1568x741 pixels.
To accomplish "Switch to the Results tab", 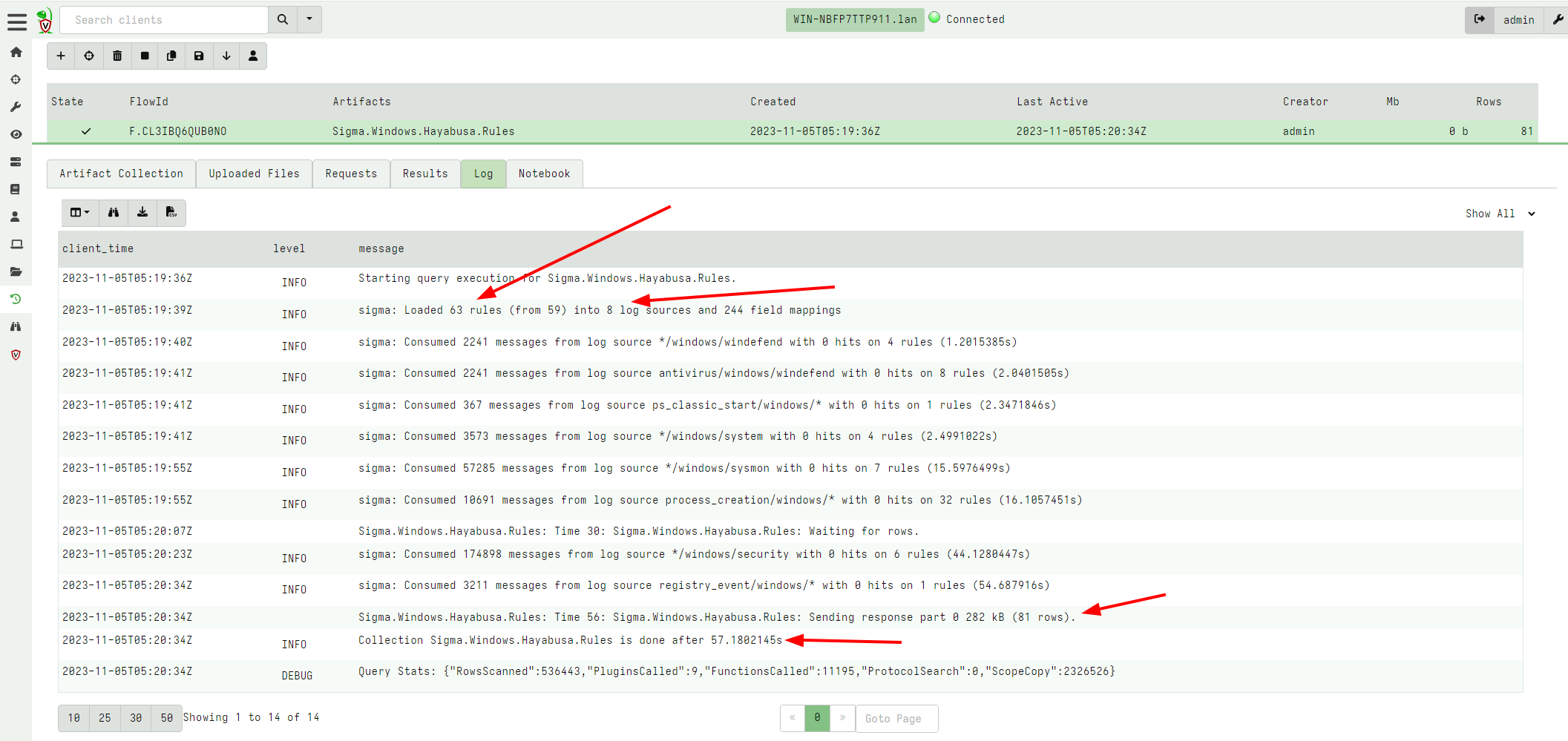I will tap(424, 174).
